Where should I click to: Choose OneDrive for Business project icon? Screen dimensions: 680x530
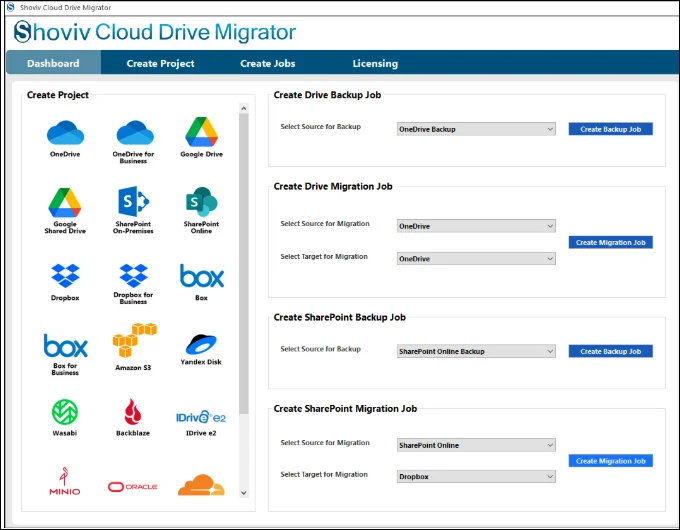coord(135,133)
